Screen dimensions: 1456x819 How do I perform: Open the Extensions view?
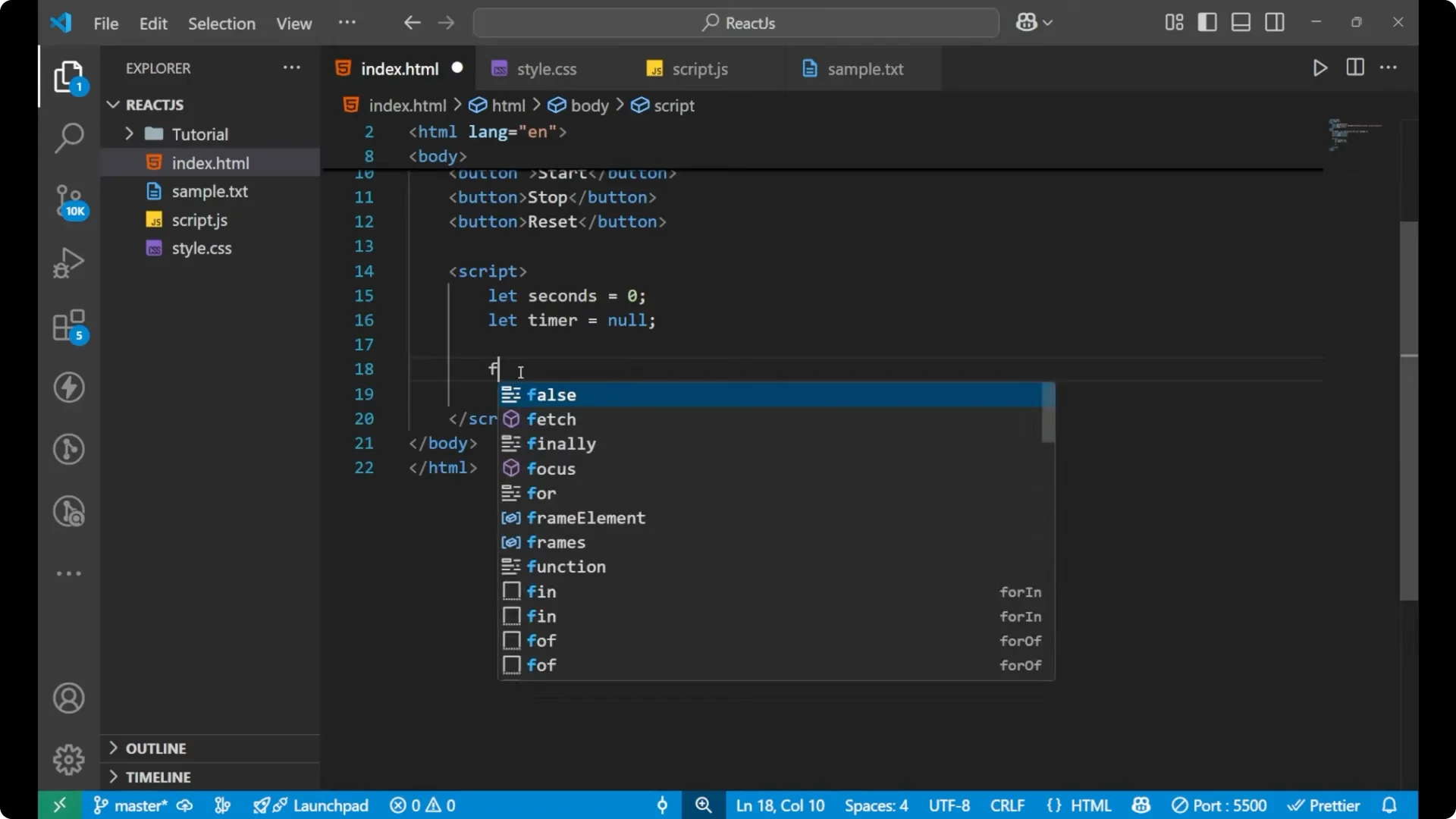tap(69, 326)
